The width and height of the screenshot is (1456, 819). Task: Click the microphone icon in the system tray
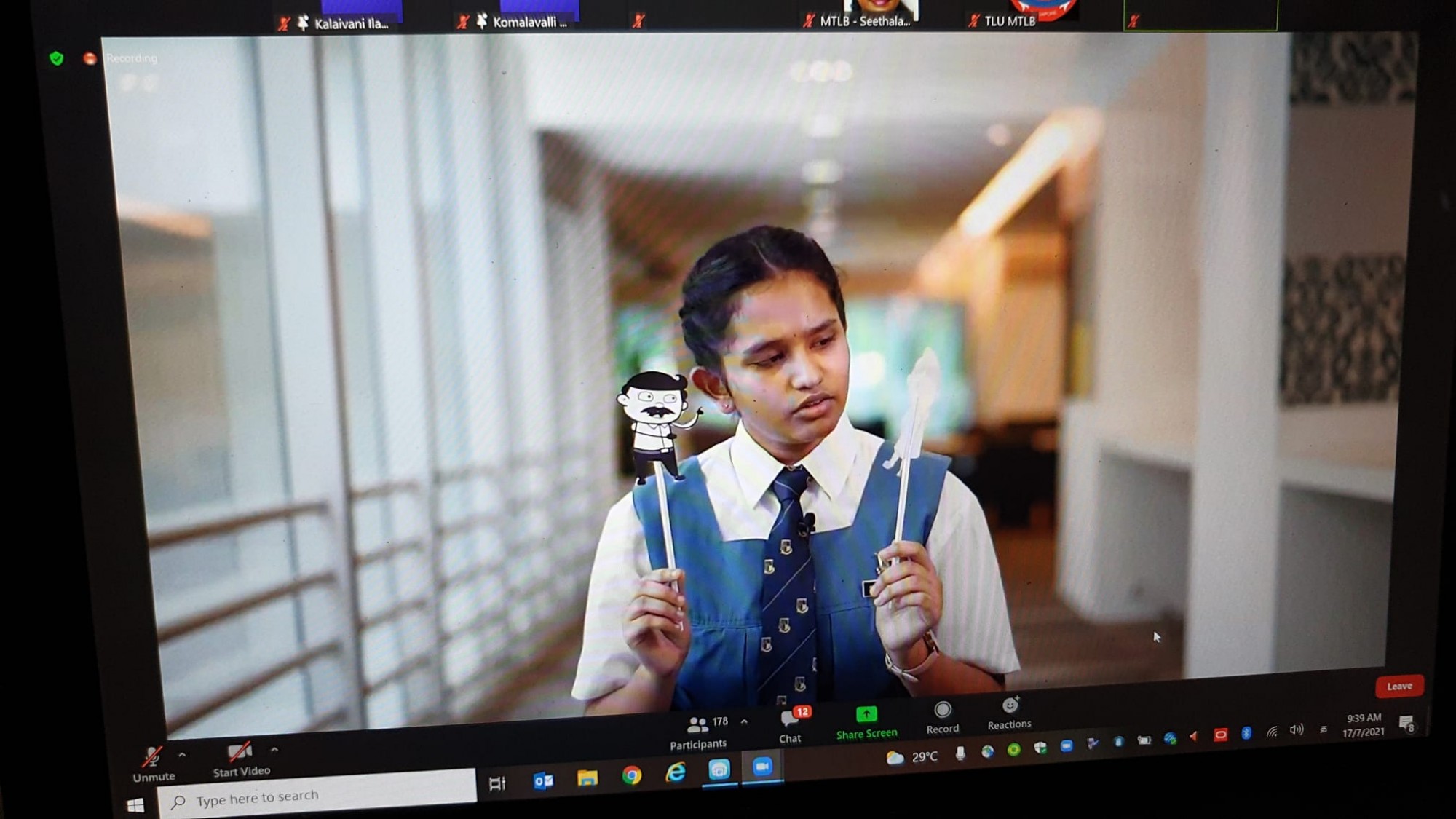click(x=960, y=754)
